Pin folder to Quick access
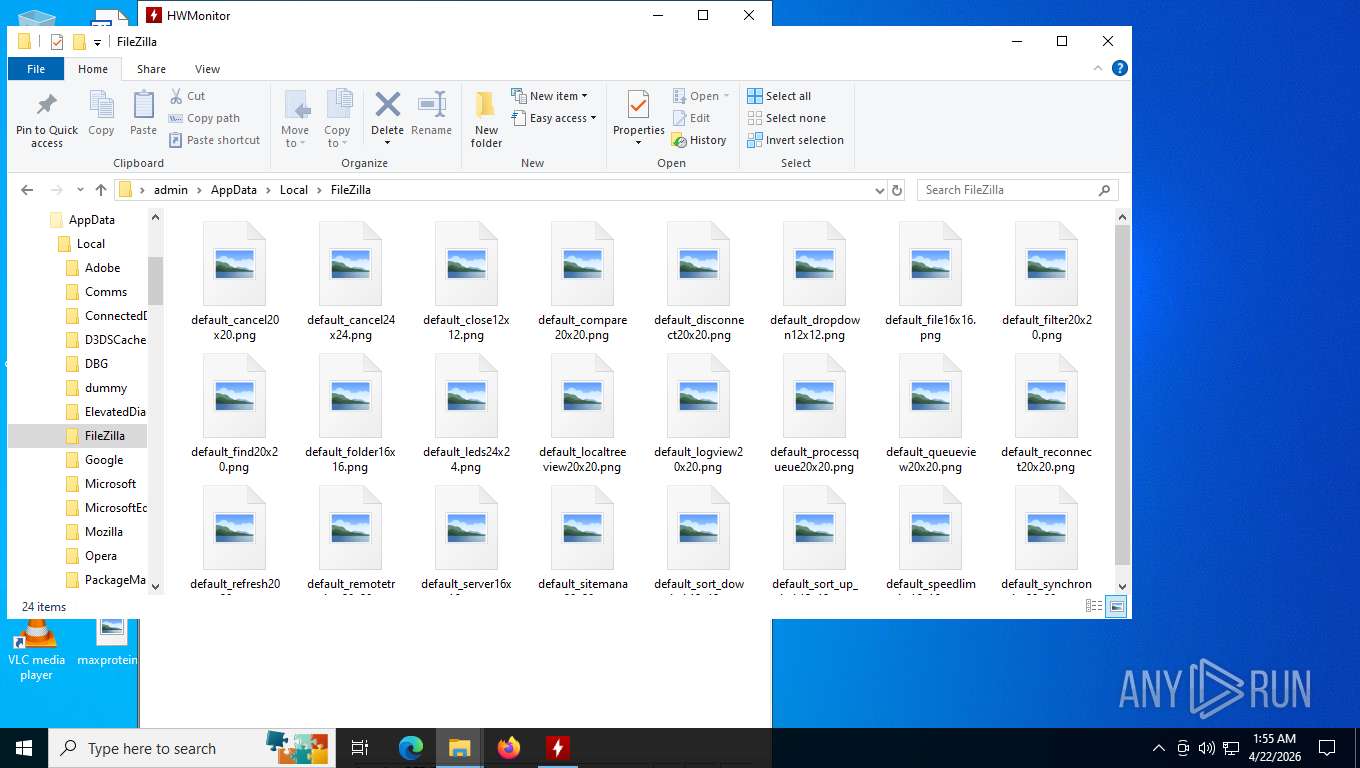The height and width of the screenshot is (768, 1360). tap(47, 120)
